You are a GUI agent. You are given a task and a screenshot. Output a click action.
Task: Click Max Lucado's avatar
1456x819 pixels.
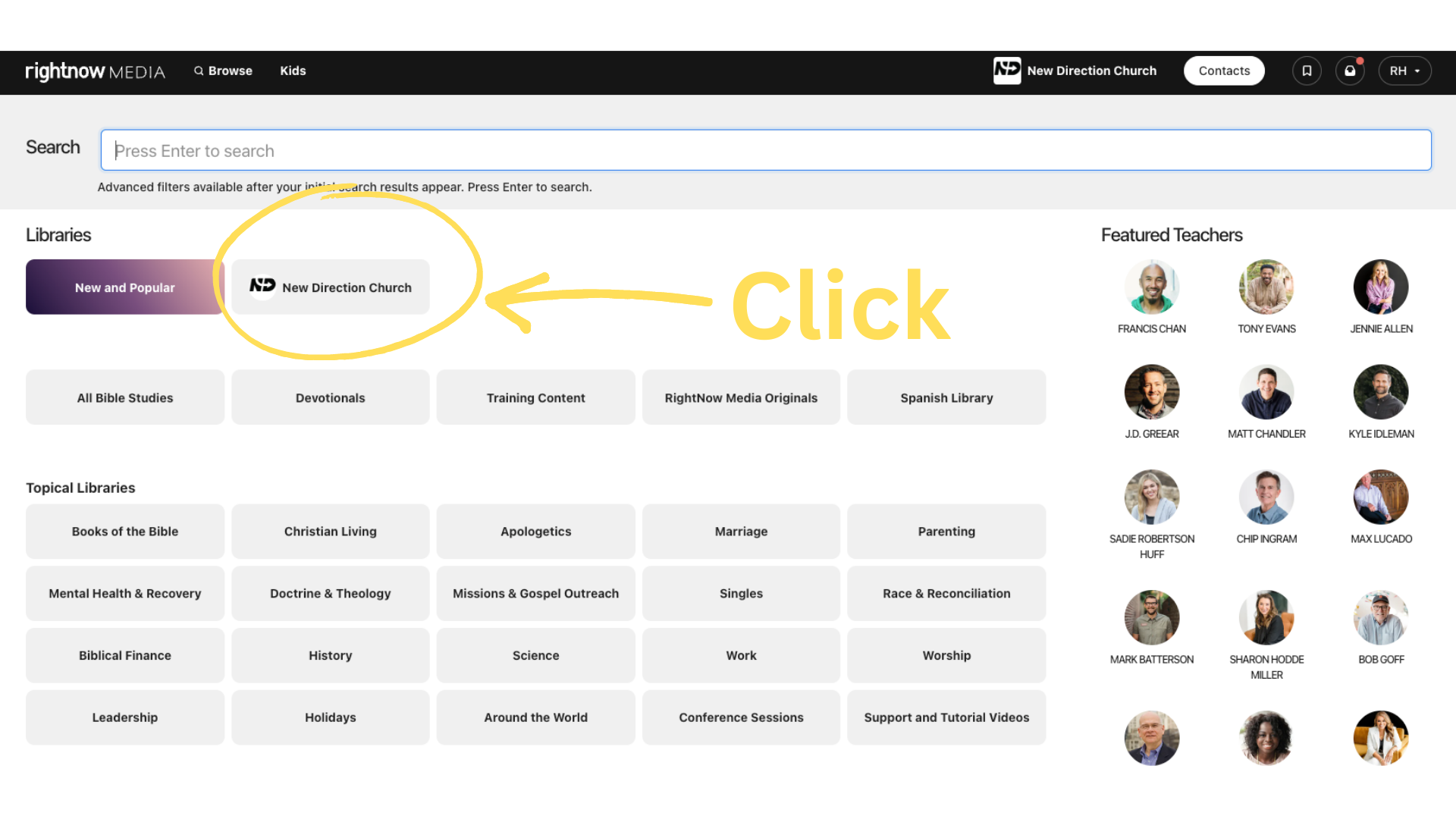pos(1380,497)
